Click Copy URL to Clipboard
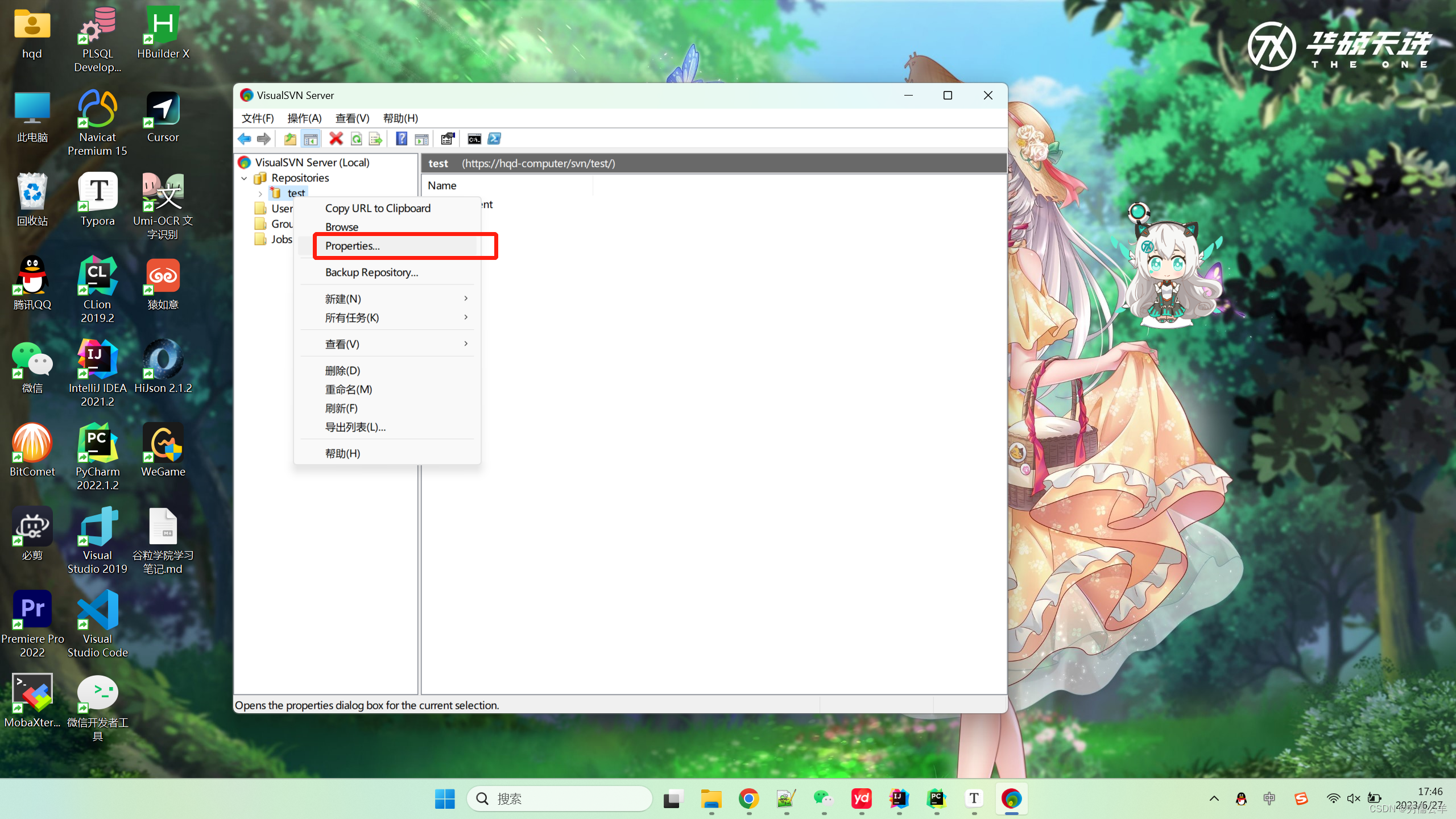This screenshot has height=819, width=1456. [378, 208]
